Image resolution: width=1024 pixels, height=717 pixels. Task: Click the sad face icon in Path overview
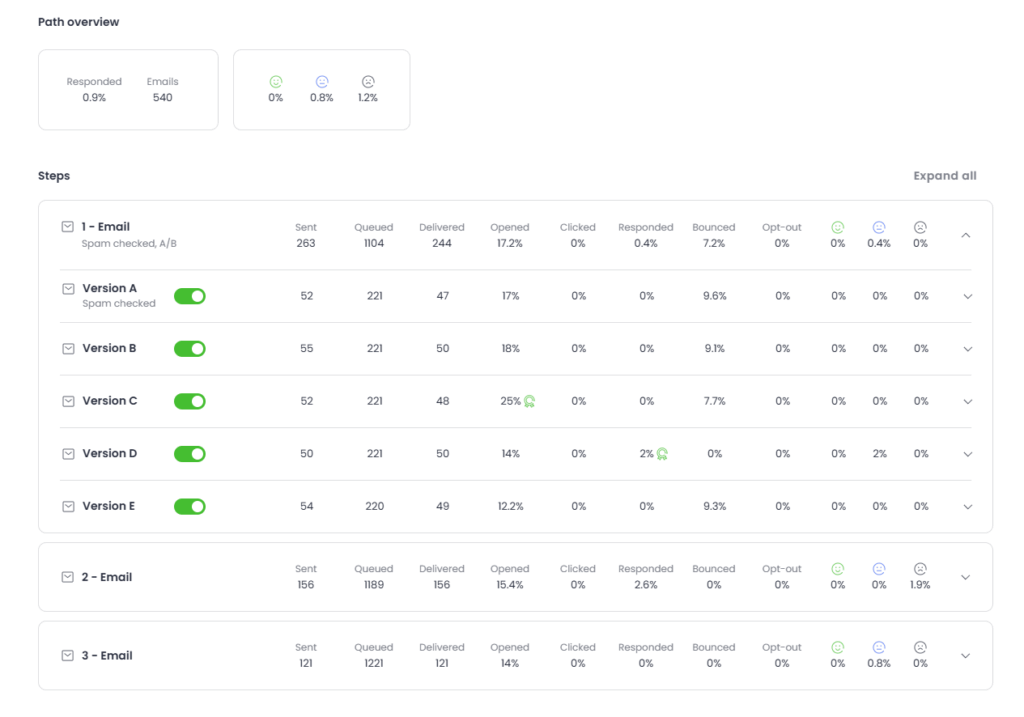point(368,82)
